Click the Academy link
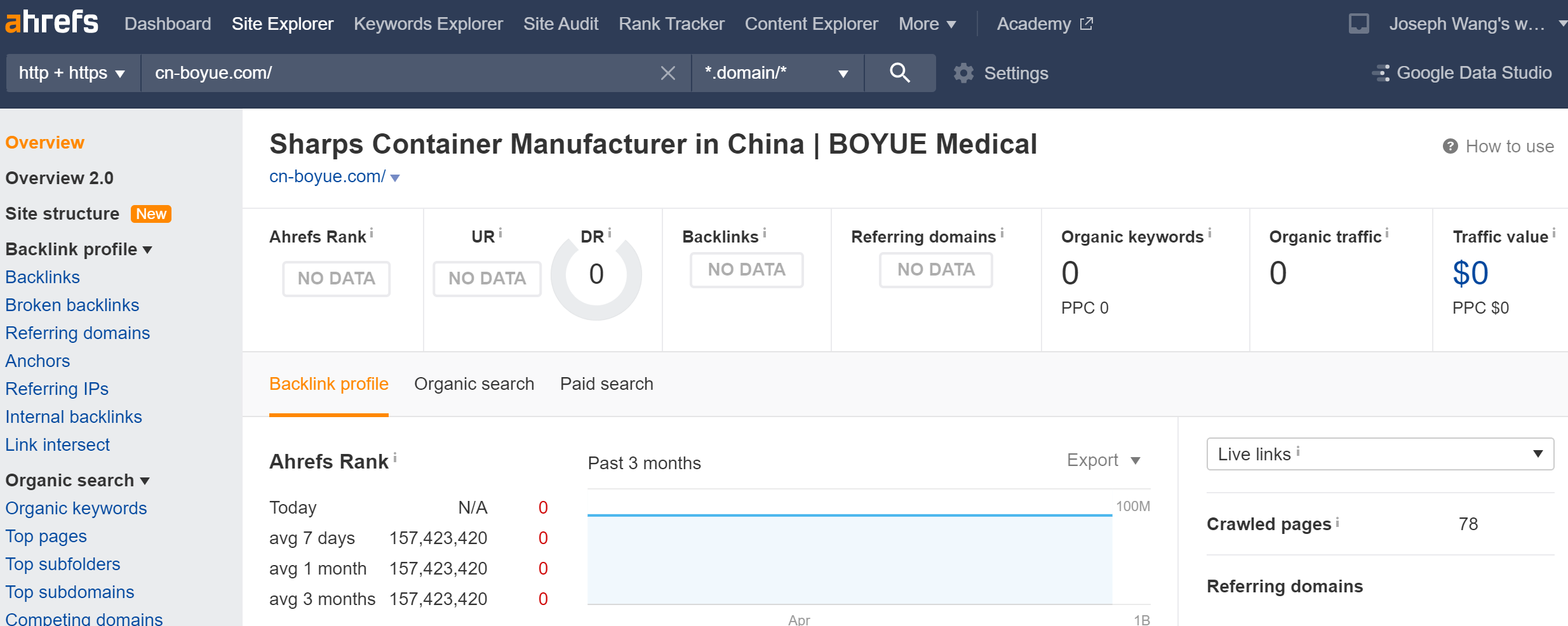Image resolution: width=1568 pixels, height=626 pixels. 1033,24
